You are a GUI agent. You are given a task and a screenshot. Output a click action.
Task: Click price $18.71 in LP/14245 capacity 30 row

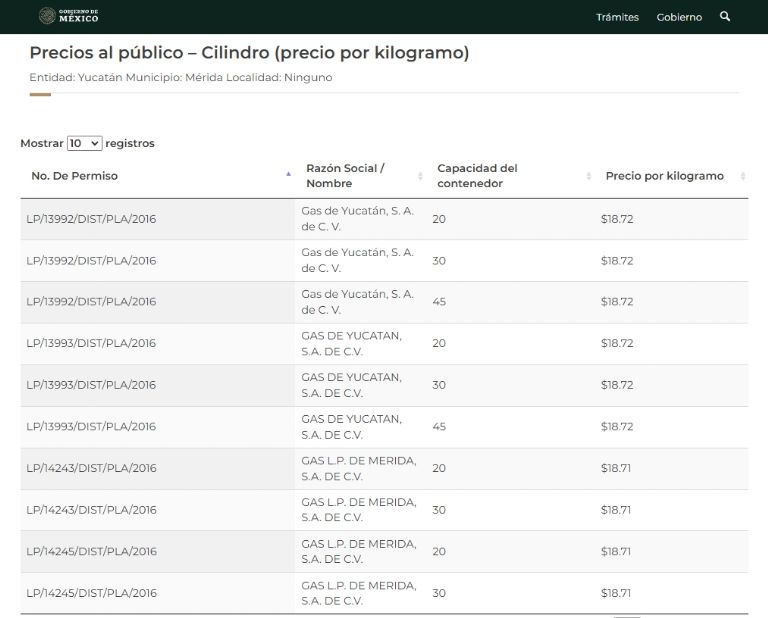[x=616, y=593]
